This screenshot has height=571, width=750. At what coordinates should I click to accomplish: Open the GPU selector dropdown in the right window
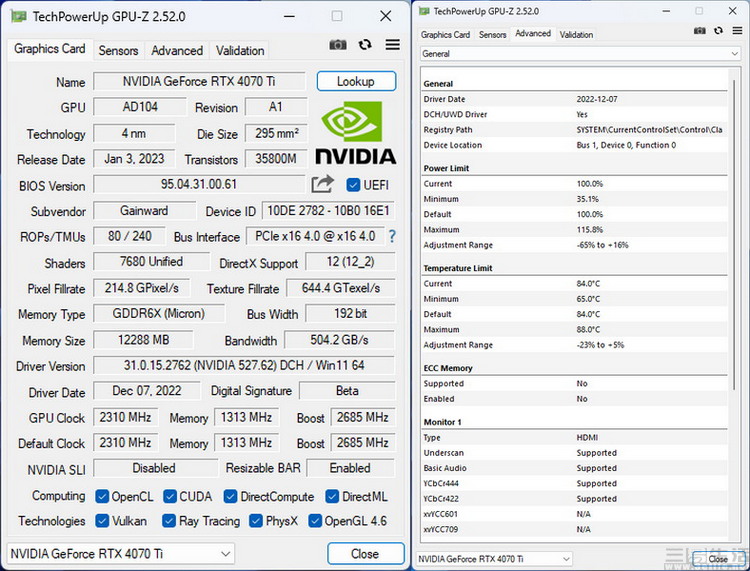click(x=494, y=559)
